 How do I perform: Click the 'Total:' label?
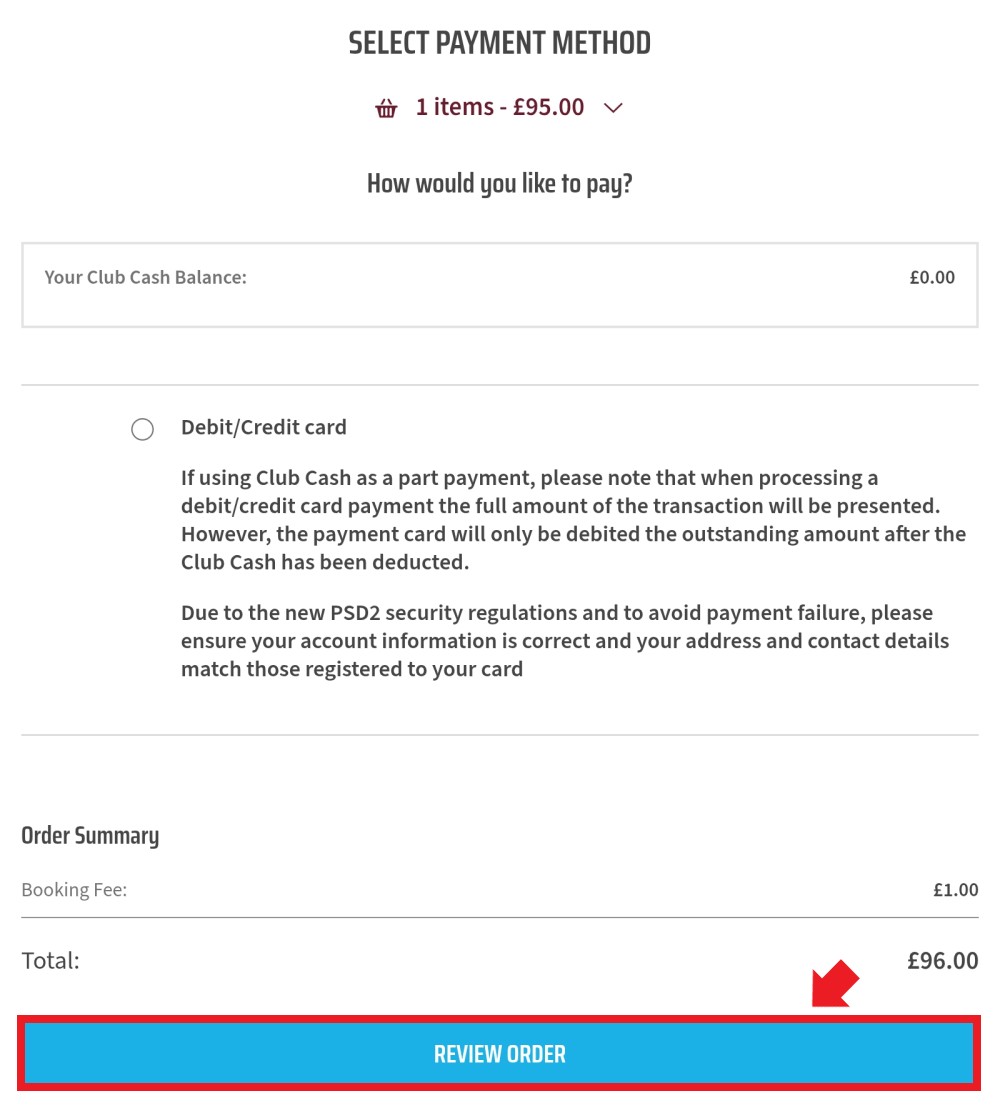click(x=50, y=960)
